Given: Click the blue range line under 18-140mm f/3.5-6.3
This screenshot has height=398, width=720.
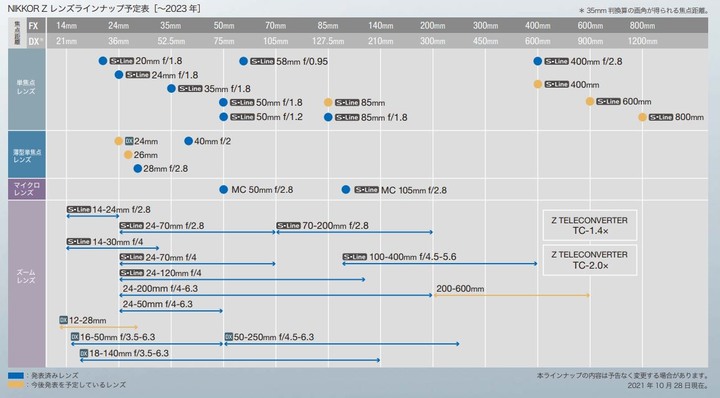Looking at the screenshot, I should pyautogui.click(x=230, y=360).
